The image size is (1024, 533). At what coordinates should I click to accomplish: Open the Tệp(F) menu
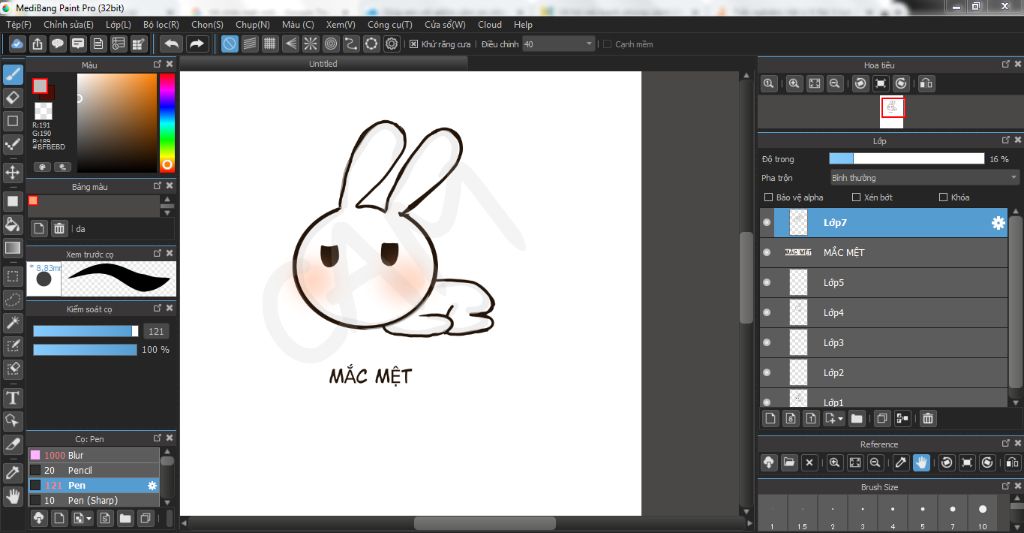18,24
